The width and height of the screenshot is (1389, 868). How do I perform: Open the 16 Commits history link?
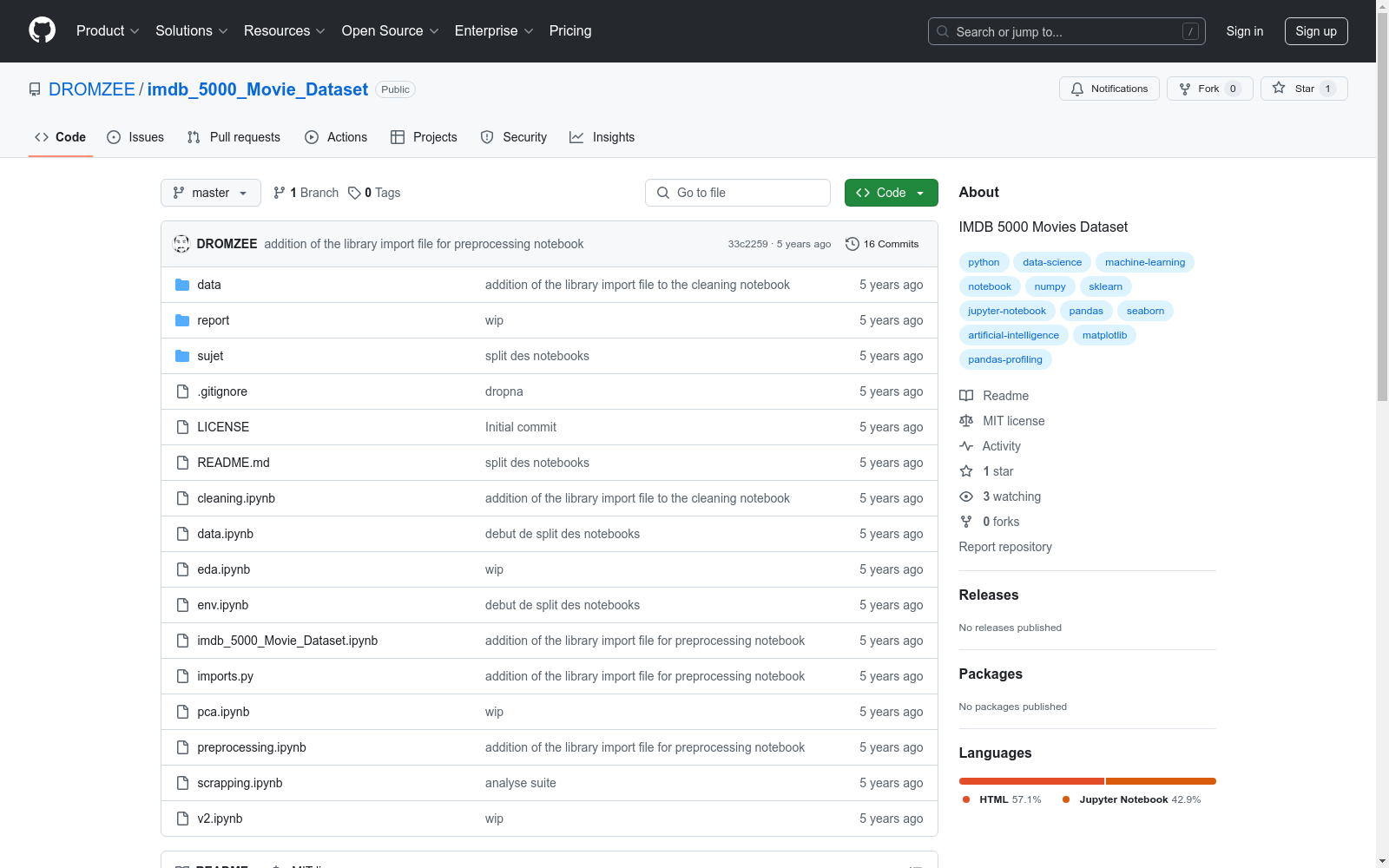pyautogui.click(x=882, y=244)
